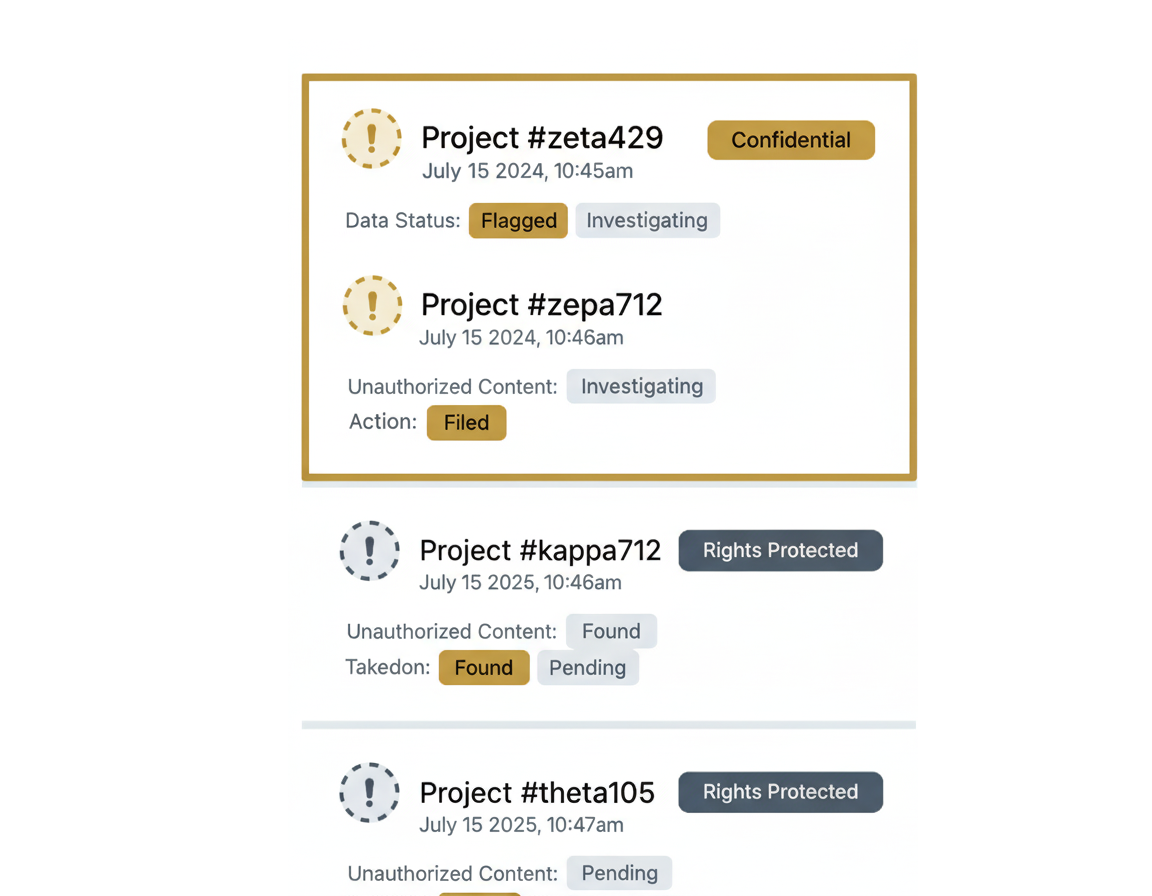Click the Flagged data status tag
The width and height of the screenshot is (1152, 896).
pyautogui.click(x=518, y=220)
